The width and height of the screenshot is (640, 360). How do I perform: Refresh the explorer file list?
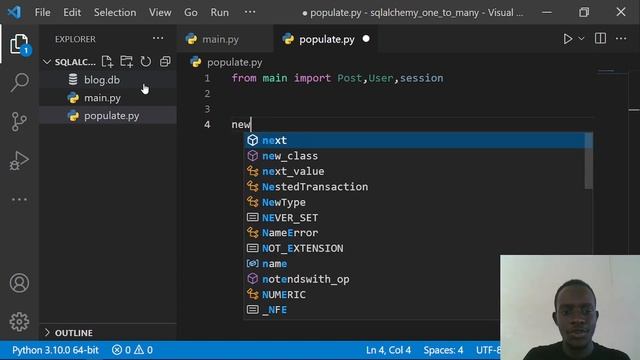(x=146, y=62)
